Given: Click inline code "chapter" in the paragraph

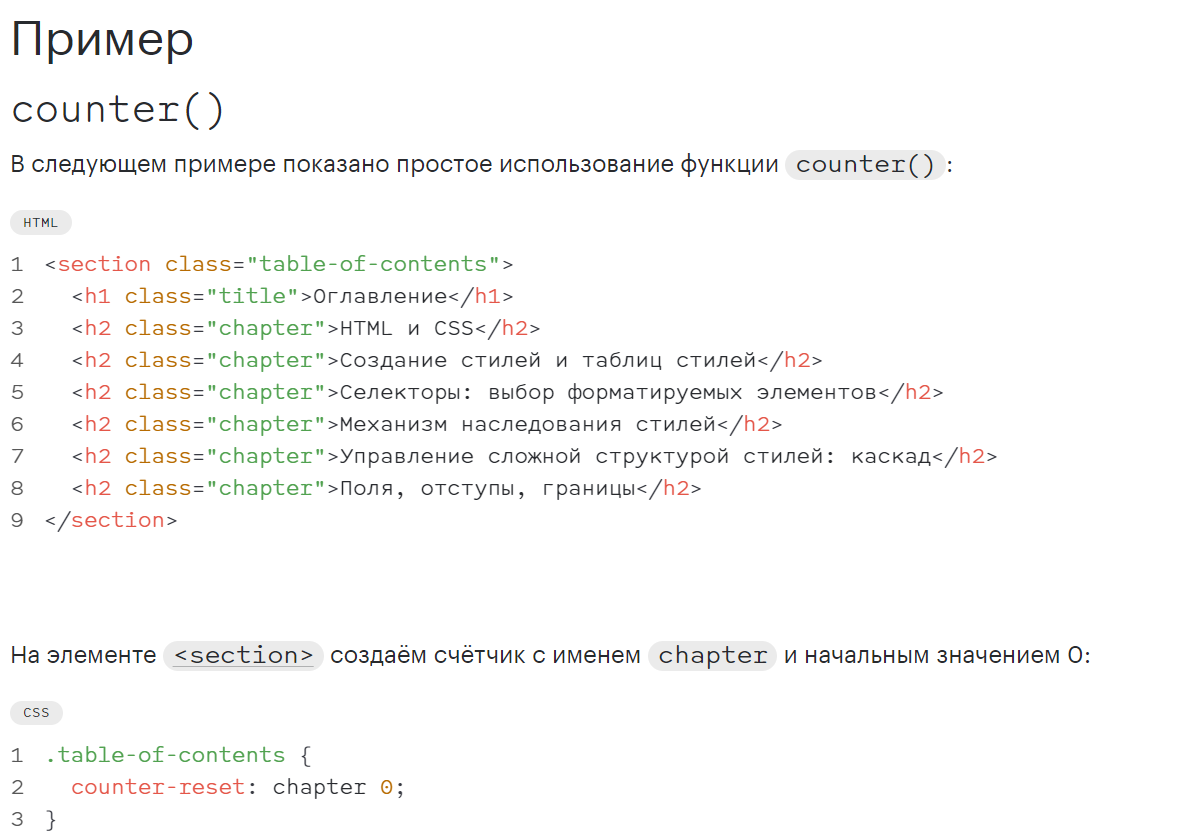Looking at the screenshot, I should coord(712,656).
